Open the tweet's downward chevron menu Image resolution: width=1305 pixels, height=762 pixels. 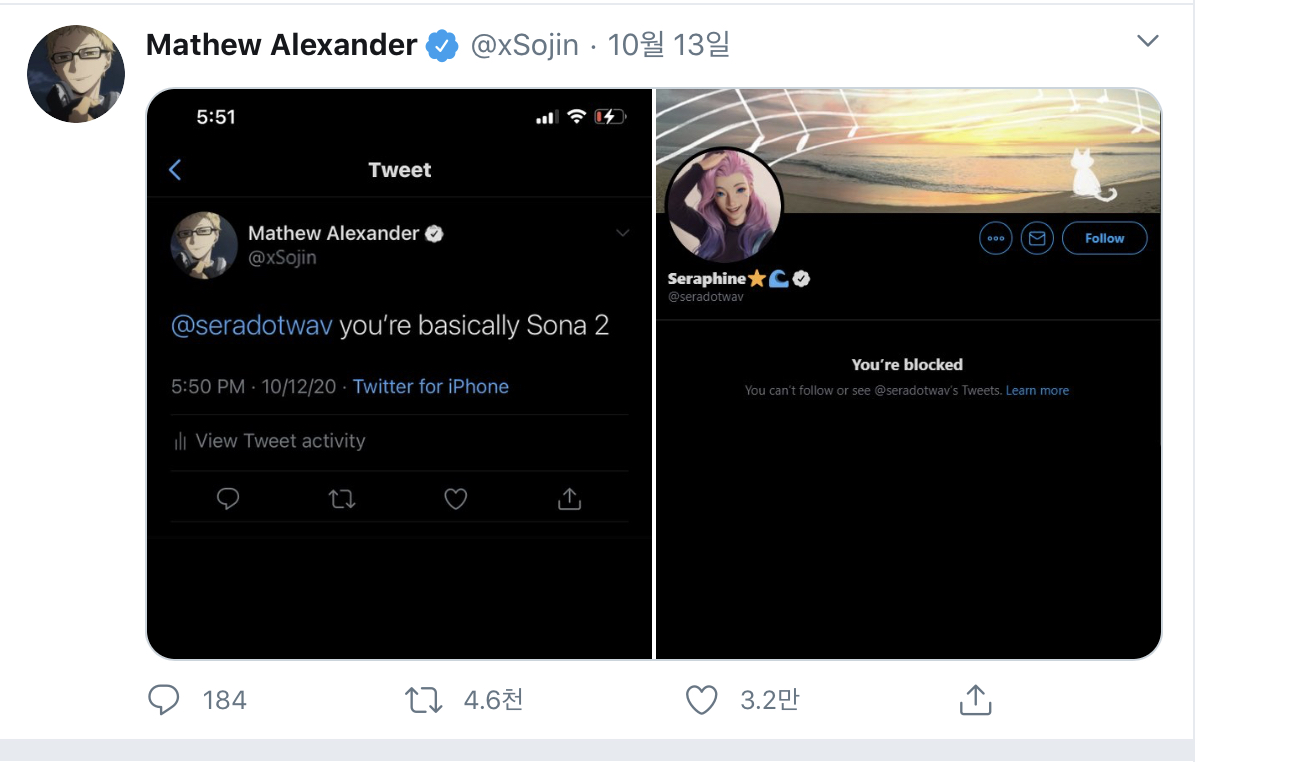click(x=1148, y=41)
